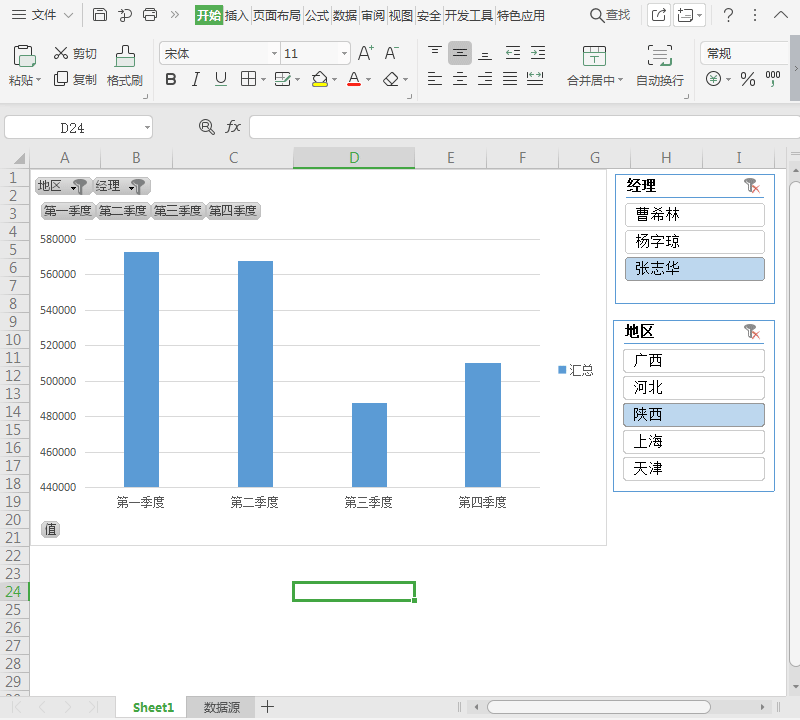Click the distributed alignment icon
Viewport: 800px width, 720px height.
click(535, 79)
